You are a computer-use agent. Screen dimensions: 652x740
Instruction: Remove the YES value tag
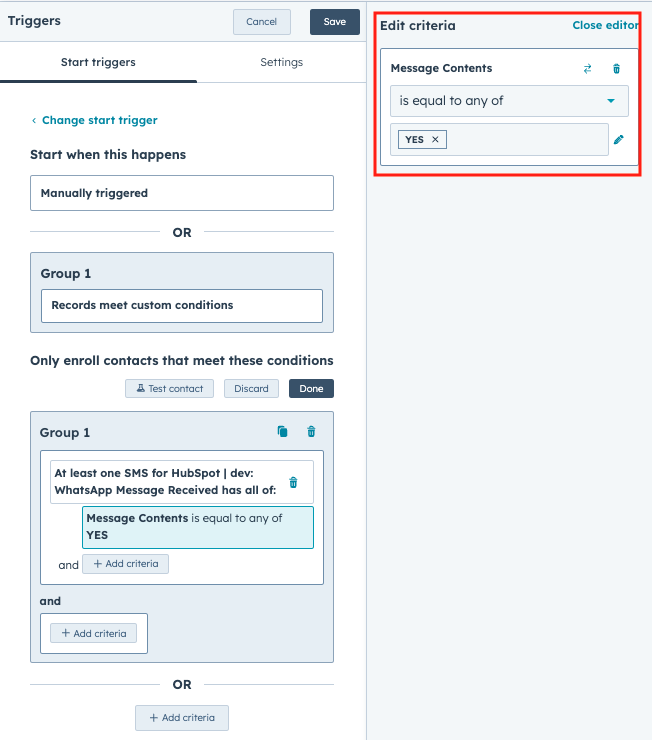(x=435, y=140)
